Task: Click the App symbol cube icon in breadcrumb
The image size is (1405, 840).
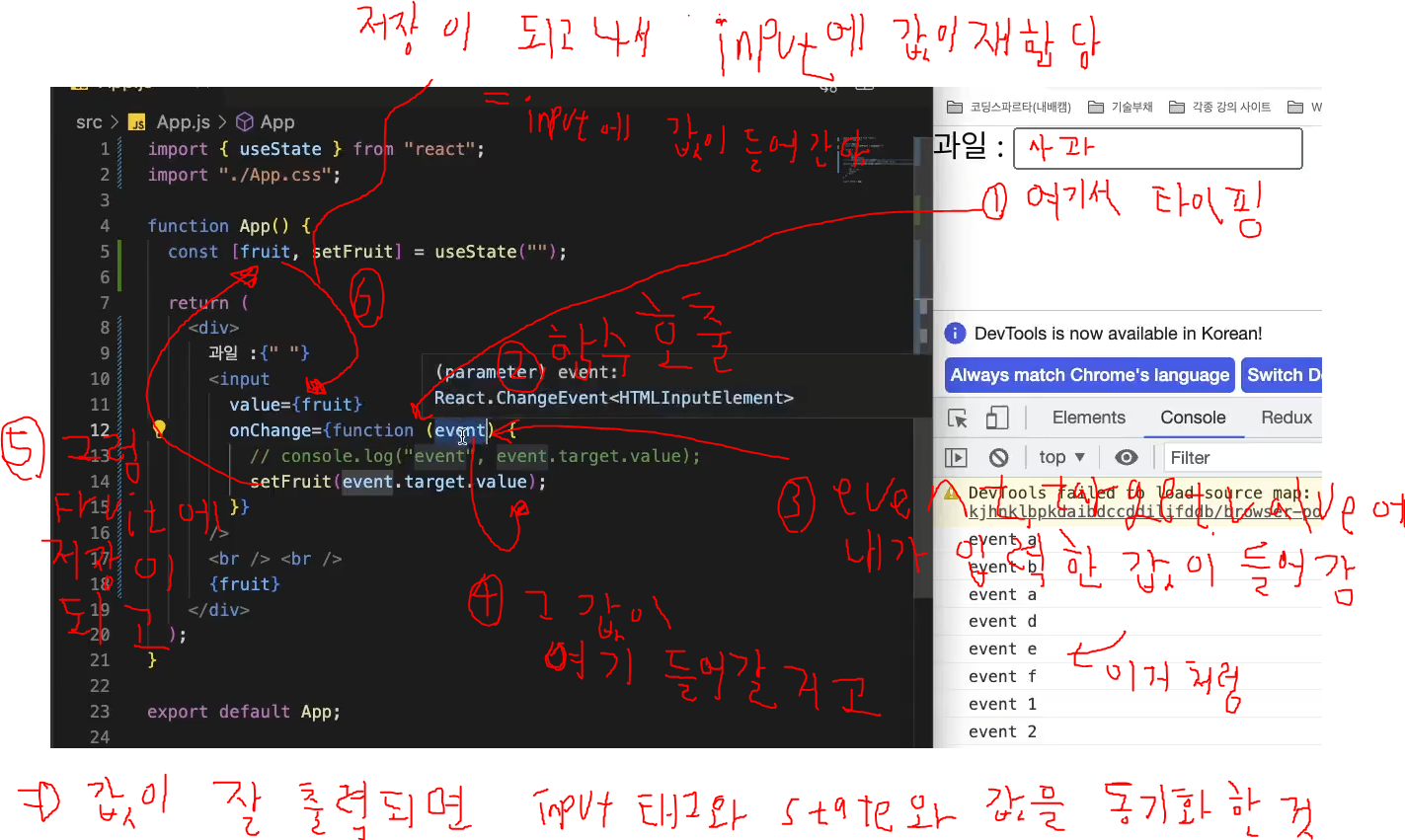Action: tap(245, 122)
